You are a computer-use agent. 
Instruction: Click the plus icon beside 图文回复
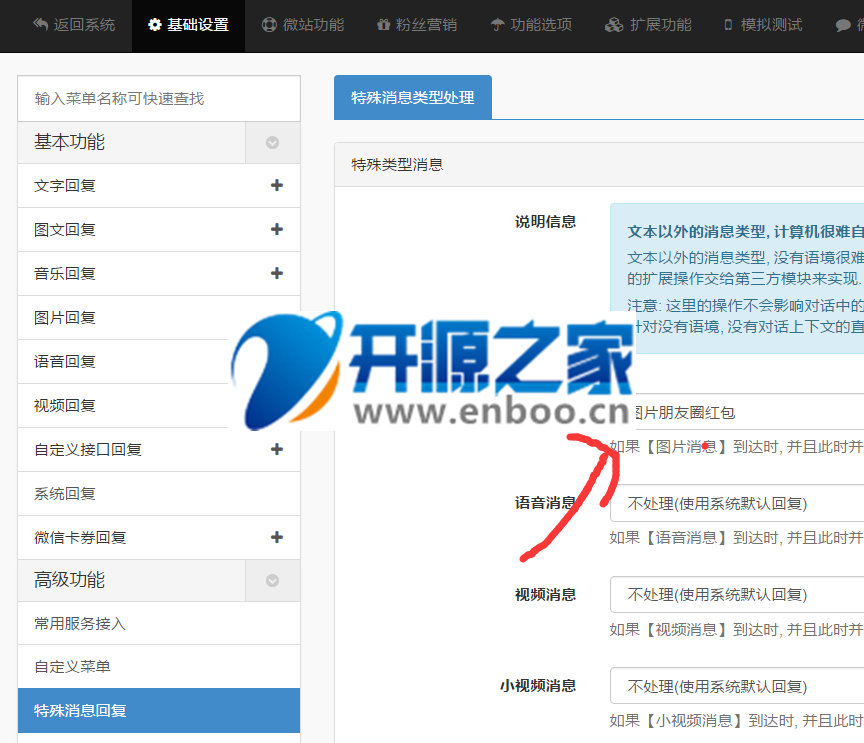click(x=277, y=229)
